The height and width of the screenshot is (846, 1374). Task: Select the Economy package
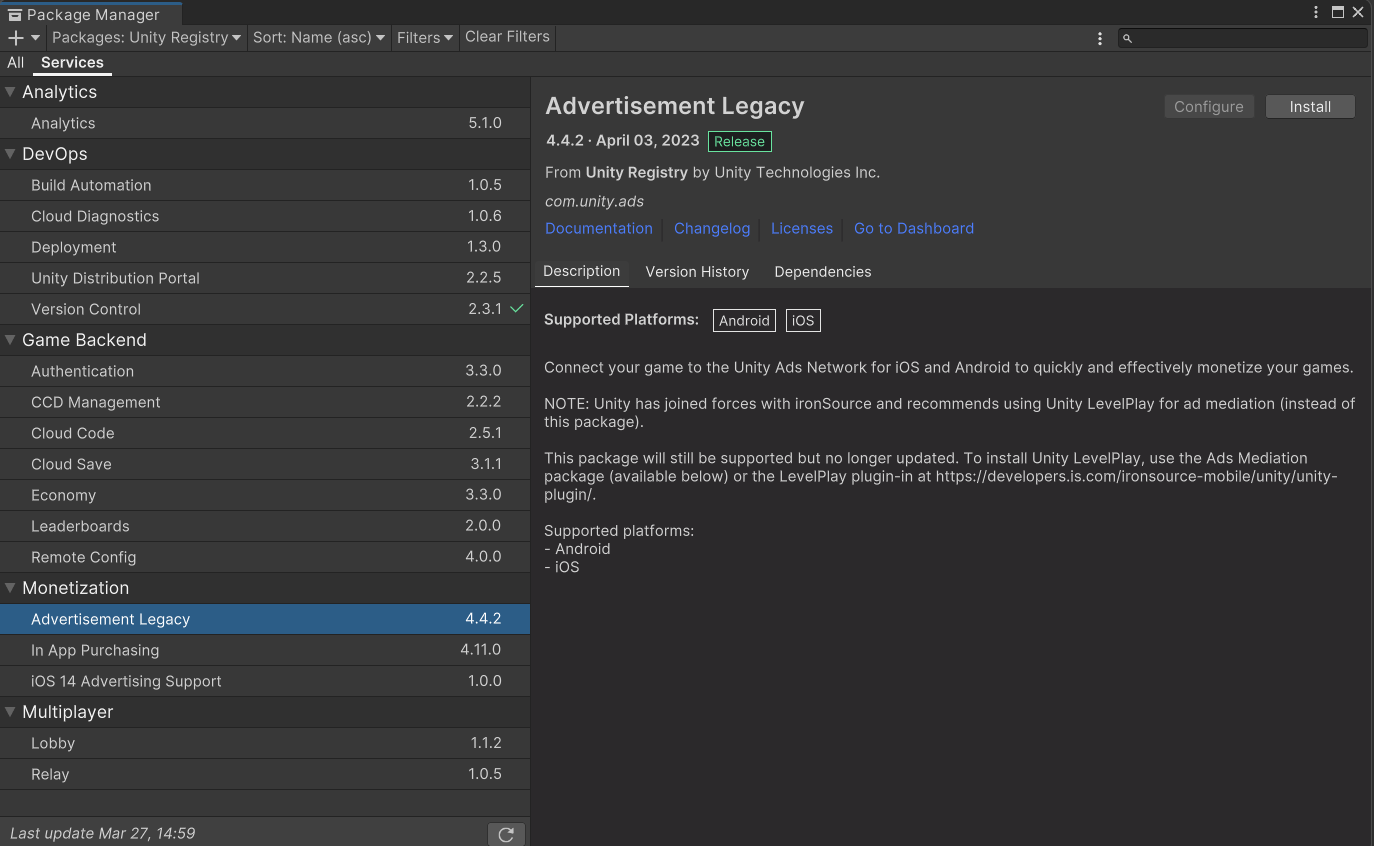pos(265,495)
